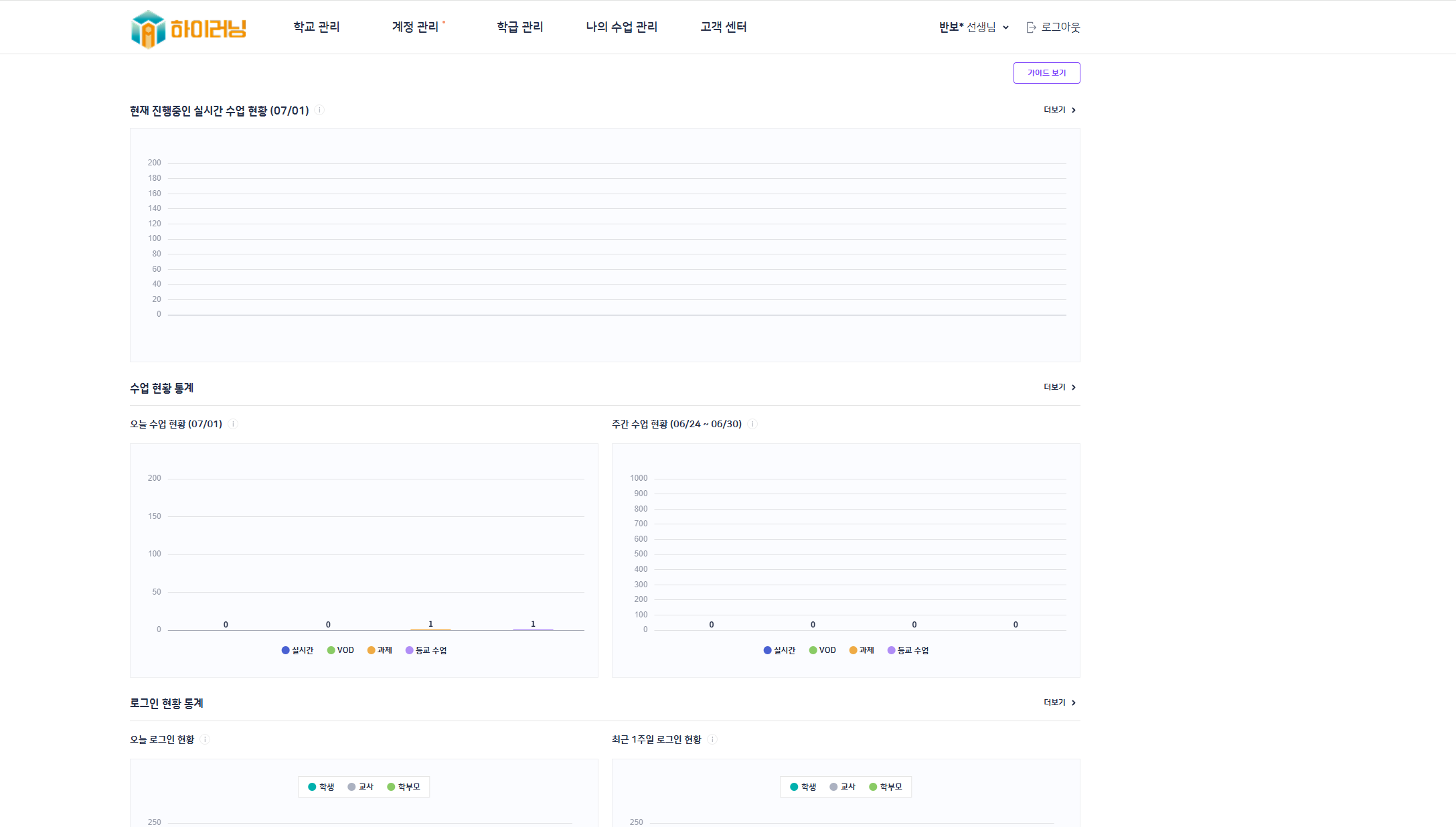This screenshot has height=827, width=1456.
Task: Click info icon beside recent 1-week login status
Action: pyautogui.click(x=712, y=739)
